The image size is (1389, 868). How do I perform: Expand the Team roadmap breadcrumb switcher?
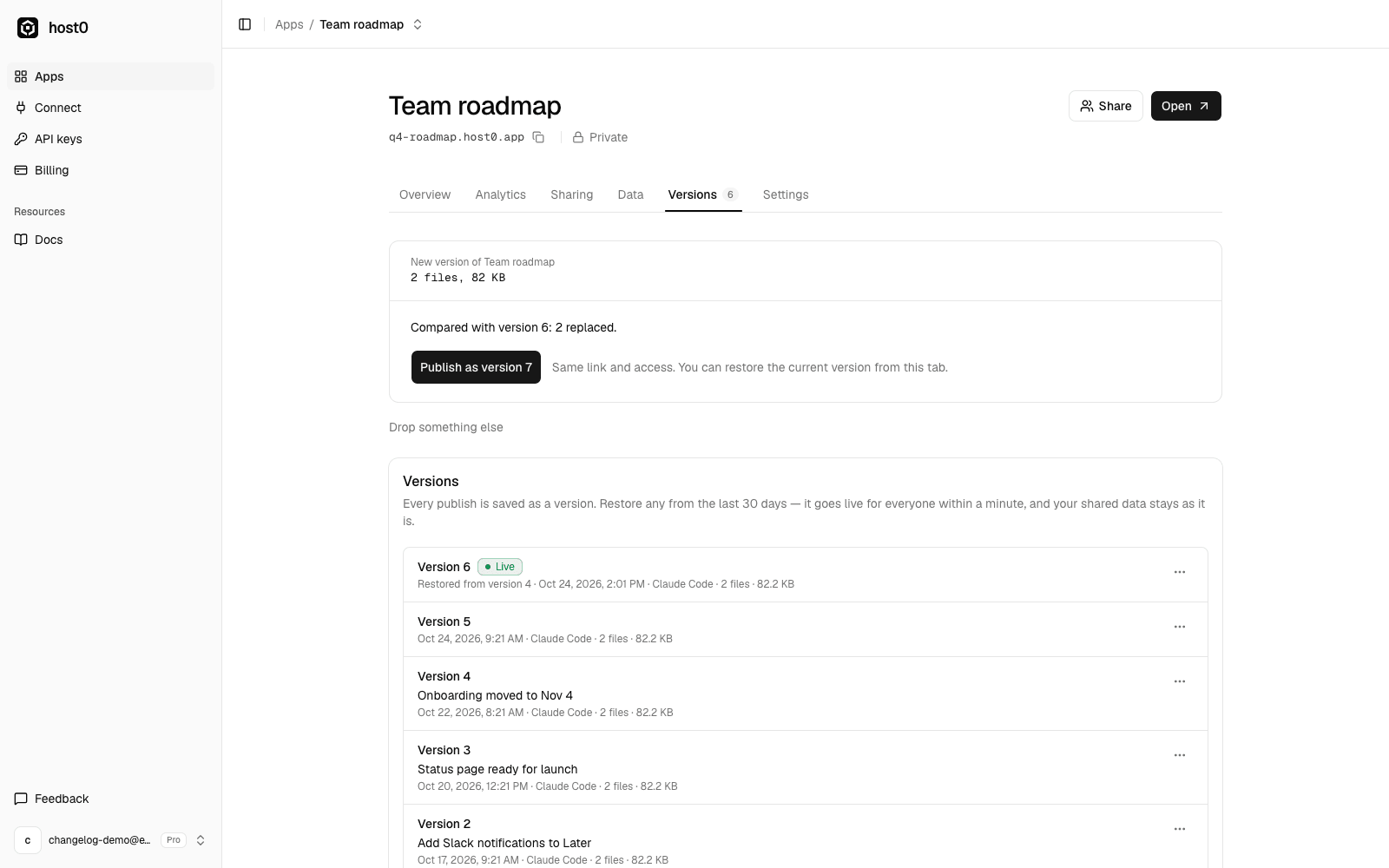tap(418, 24)
